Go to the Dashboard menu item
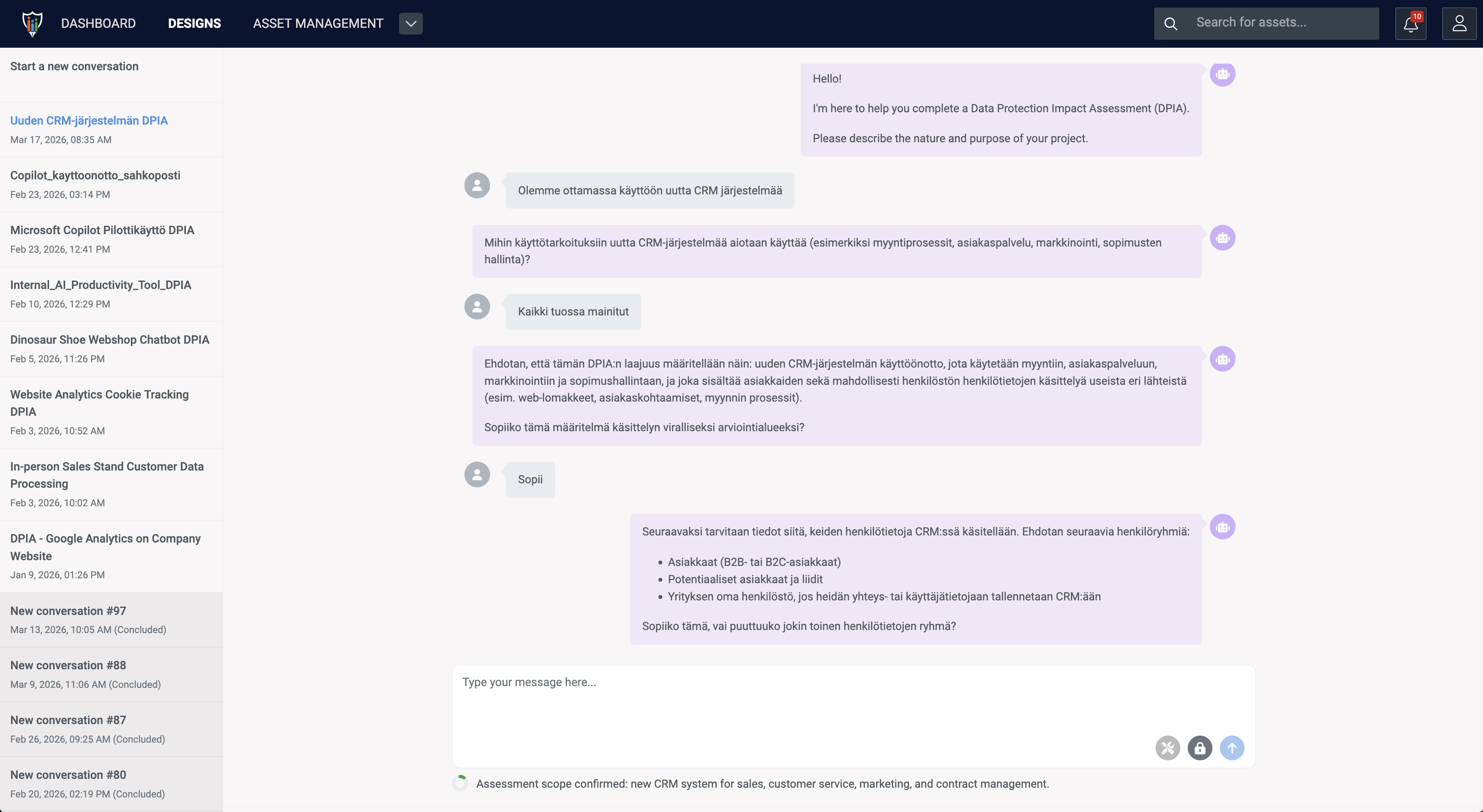This screenshot has height=812, width=1483. point(99,23)
